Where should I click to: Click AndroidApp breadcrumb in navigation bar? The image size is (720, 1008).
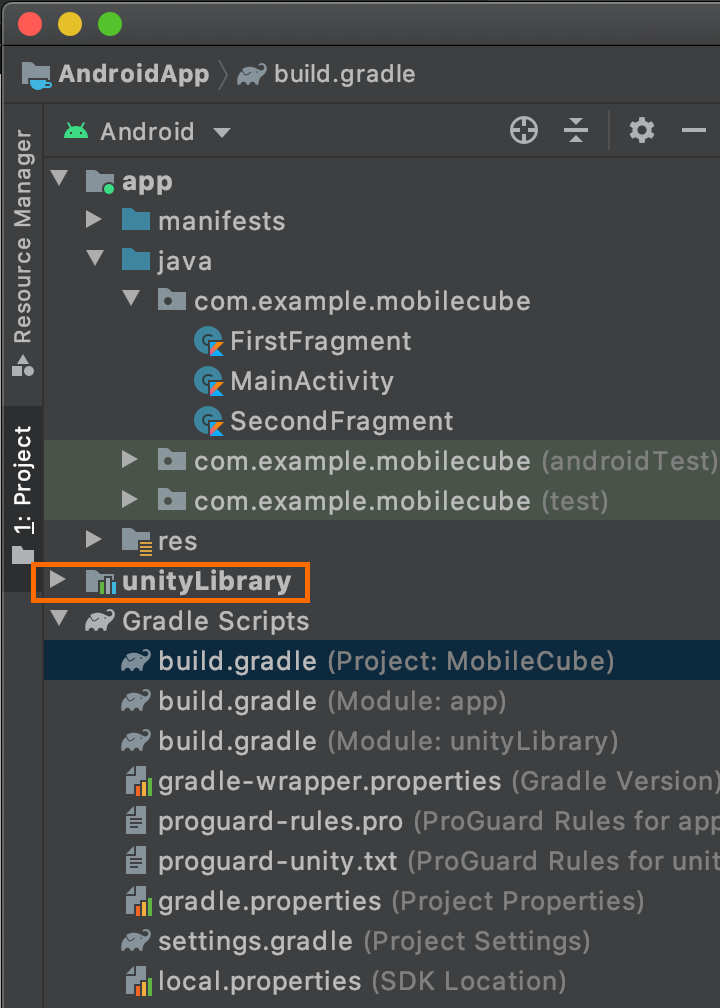134,74
